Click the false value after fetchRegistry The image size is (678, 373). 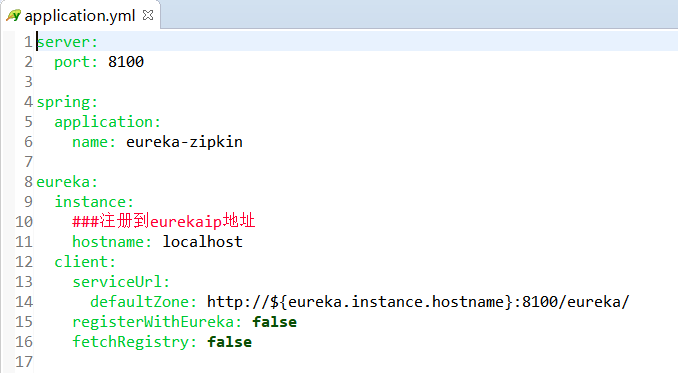tap(230, 342)
